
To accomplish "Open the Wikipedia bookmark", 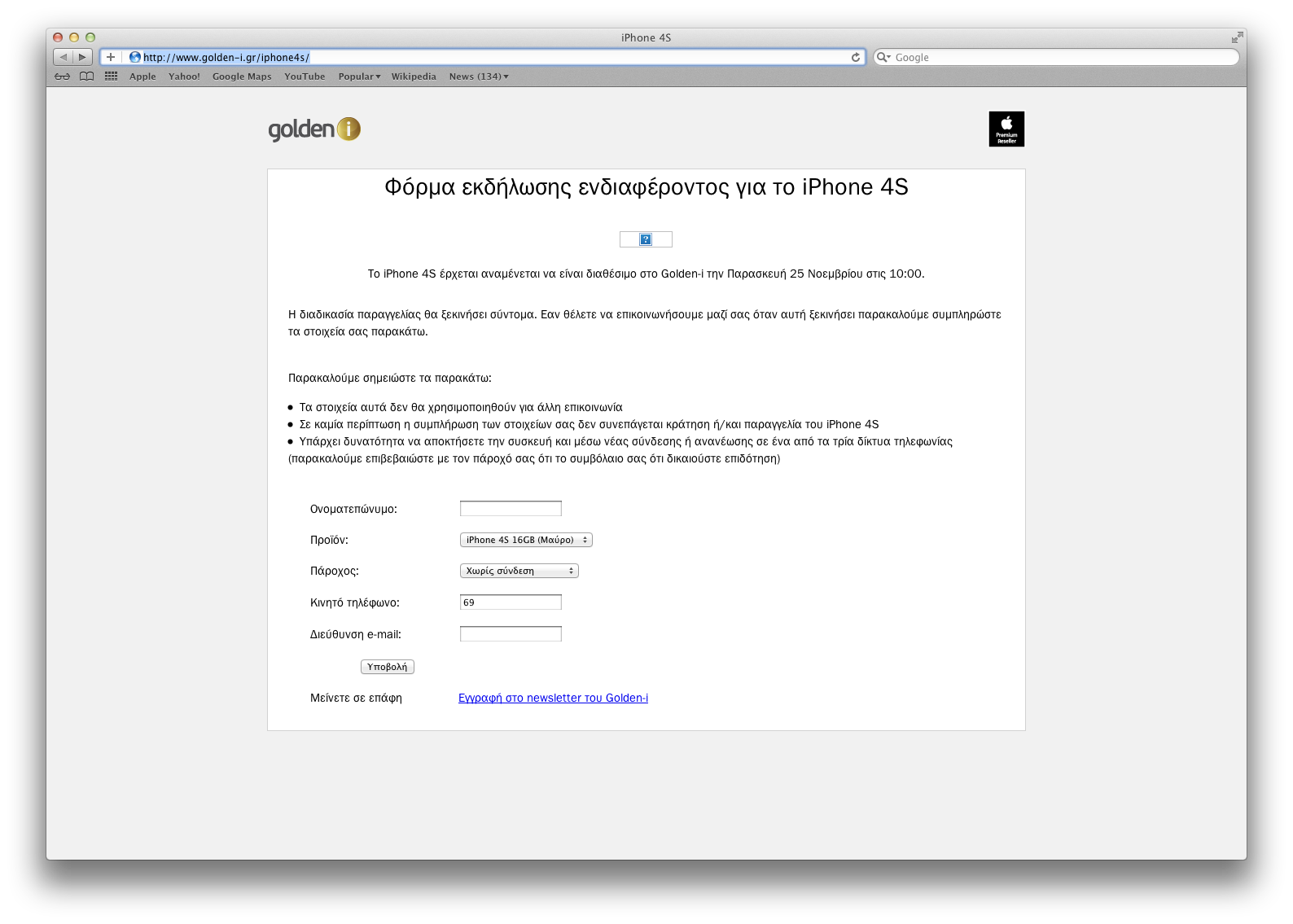I will click(x=414, y=77).
